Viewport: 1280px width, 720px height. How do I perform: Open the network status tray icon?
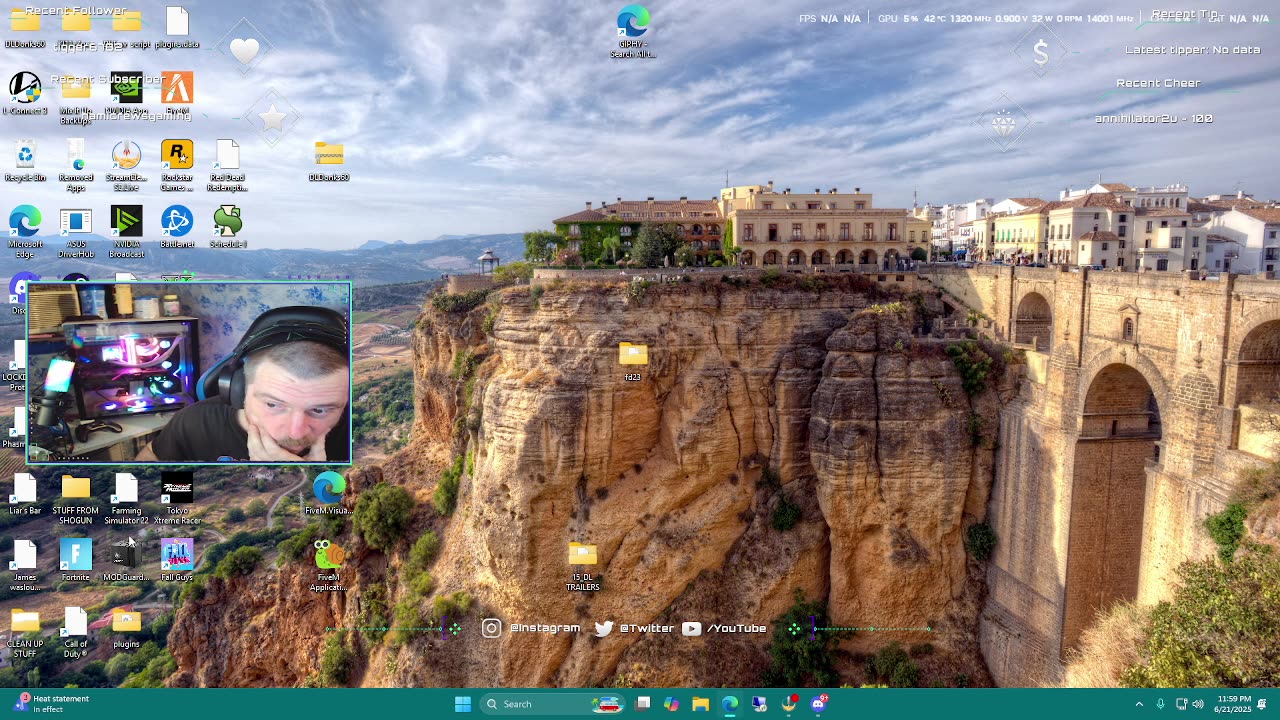coord(1181,704)
